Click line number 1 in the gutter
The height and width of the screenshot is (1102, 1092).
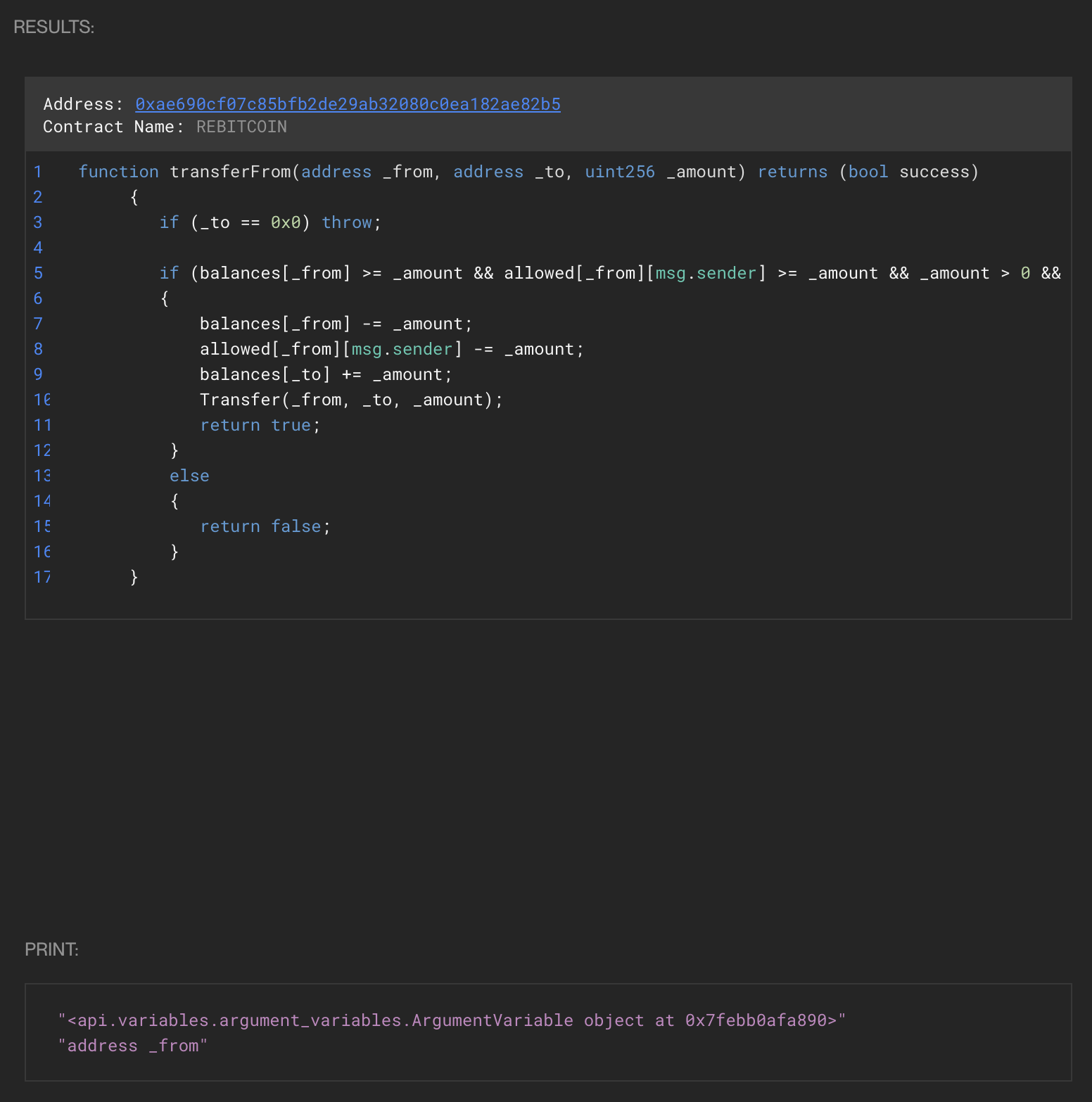(x=38, y=172)
